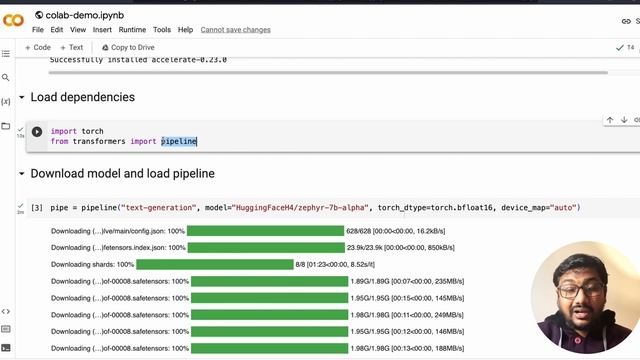Click the Downloading shards progress bar
This screenshot has width=640, height=360.
coord(215,264)
